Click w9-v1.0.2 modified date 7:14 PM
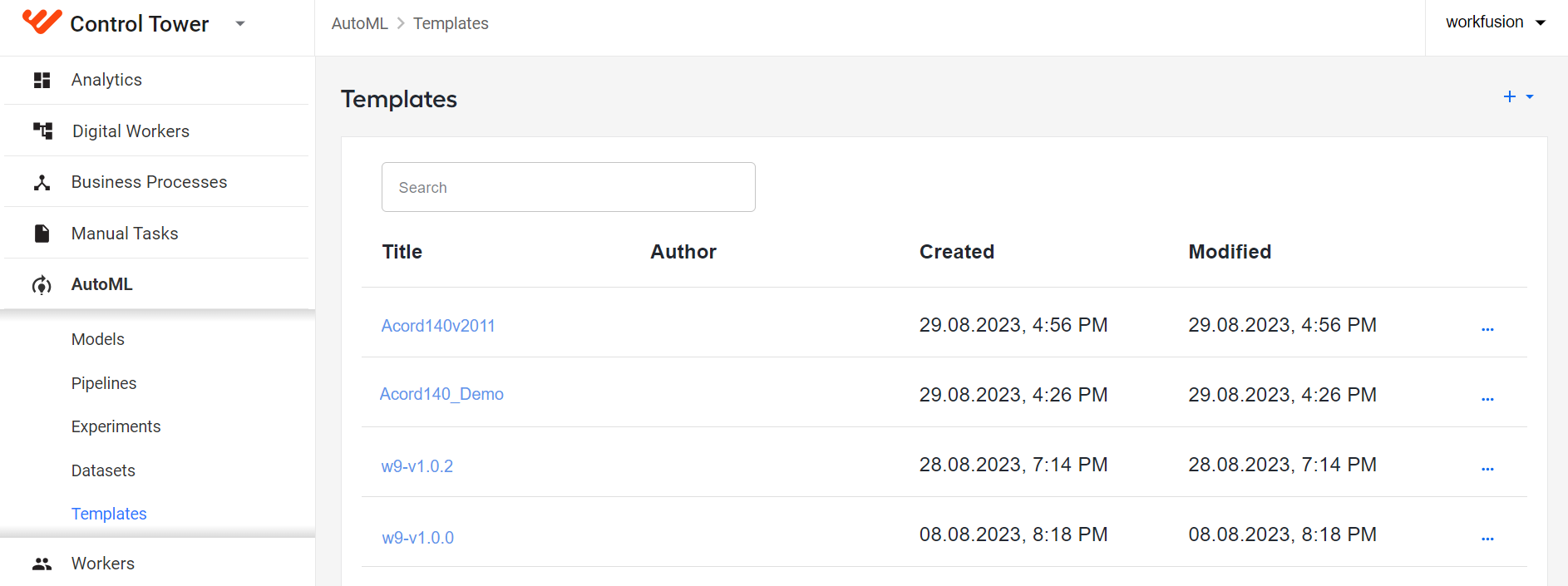1568x586 pixels. pos(1283,465)
